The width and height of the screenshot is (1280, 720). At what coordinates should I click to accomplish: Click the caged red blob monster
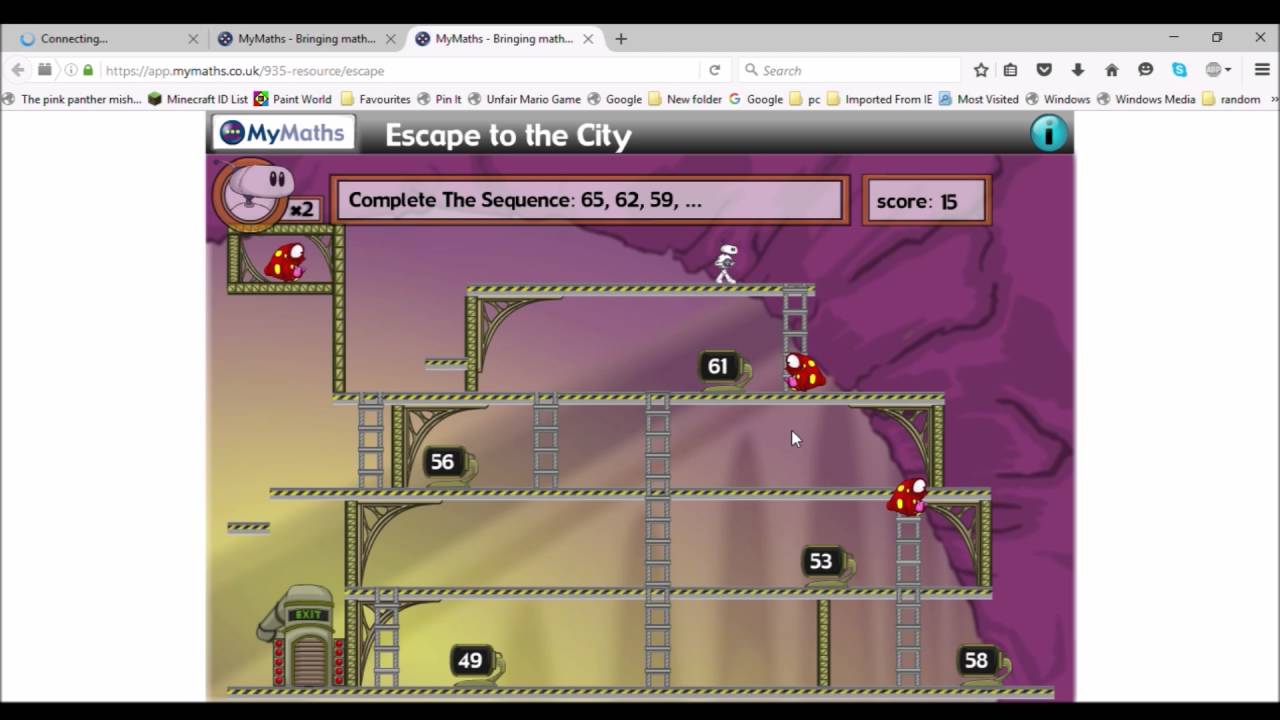pos(286,262)
